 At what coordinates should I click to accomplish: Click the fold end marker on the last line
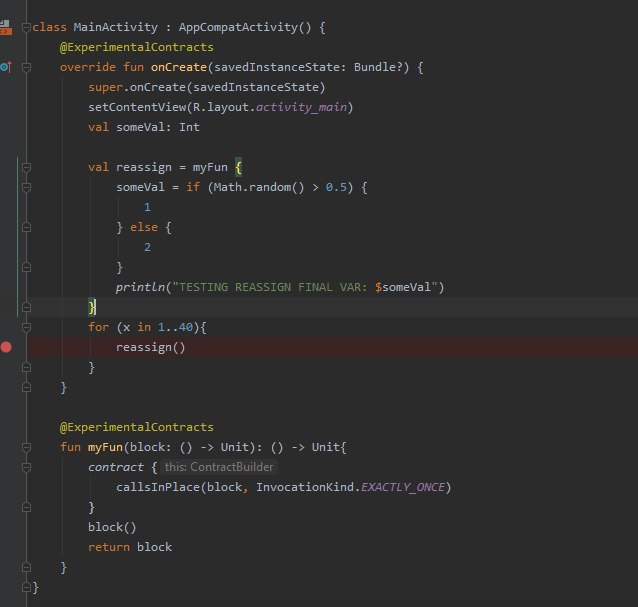click(26, 587)
